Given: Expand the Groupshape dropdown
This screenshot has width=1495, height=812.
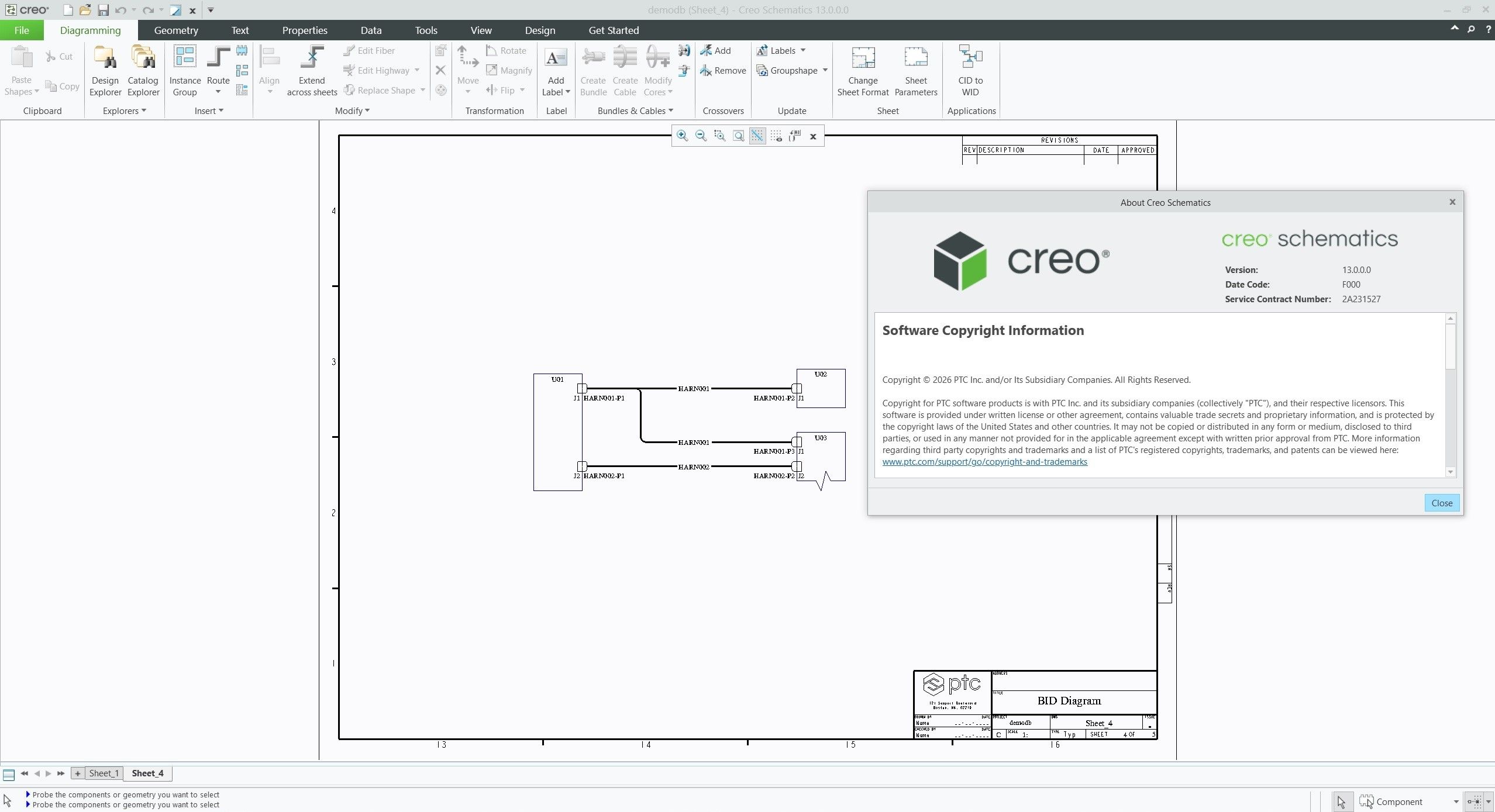Looking at the screenshot, I should (x=825, y=70).
